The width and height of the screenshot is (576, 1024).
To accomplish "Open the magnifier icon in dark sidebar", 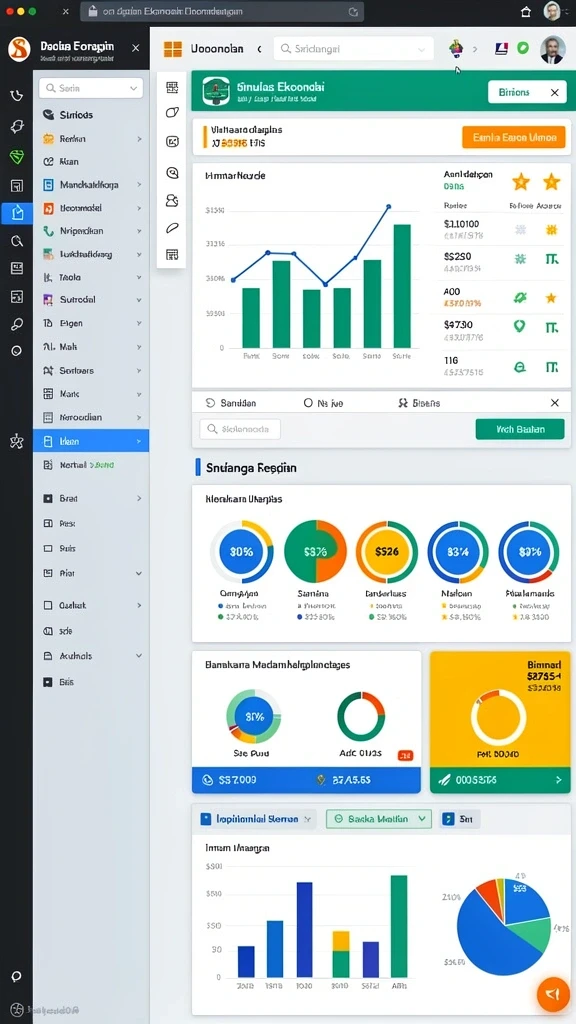I will coord(17,241).
